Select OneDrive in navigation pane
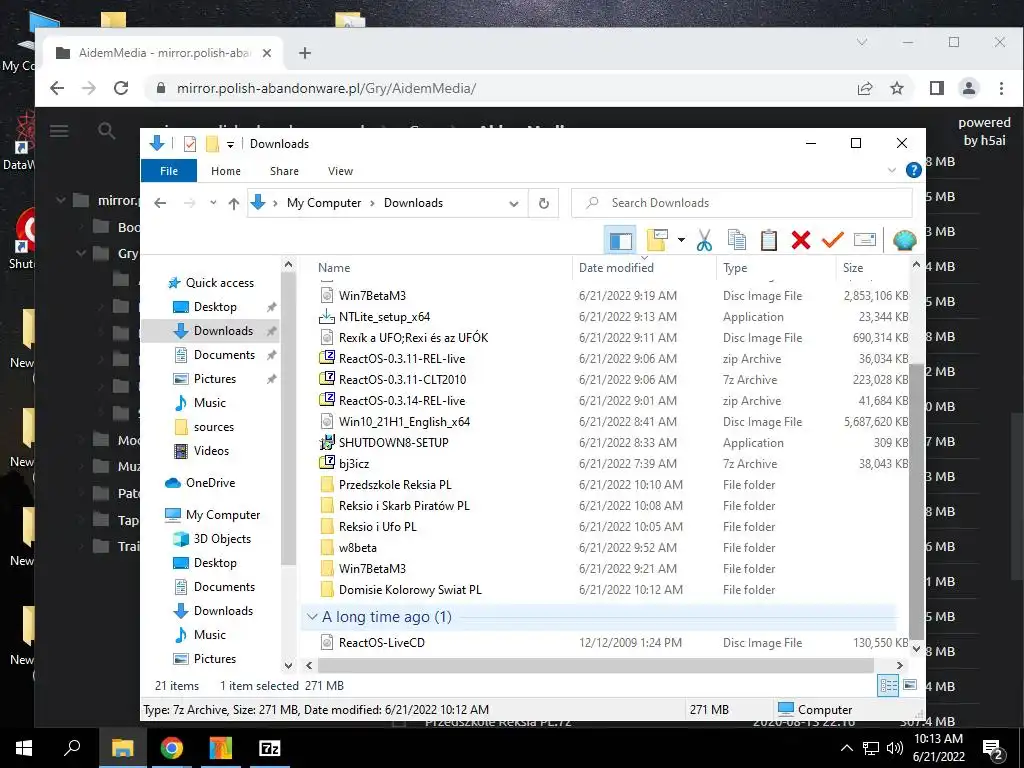The width and height of the screenshot is (1024, 768). pyautogui.click(x=210, y=483)
